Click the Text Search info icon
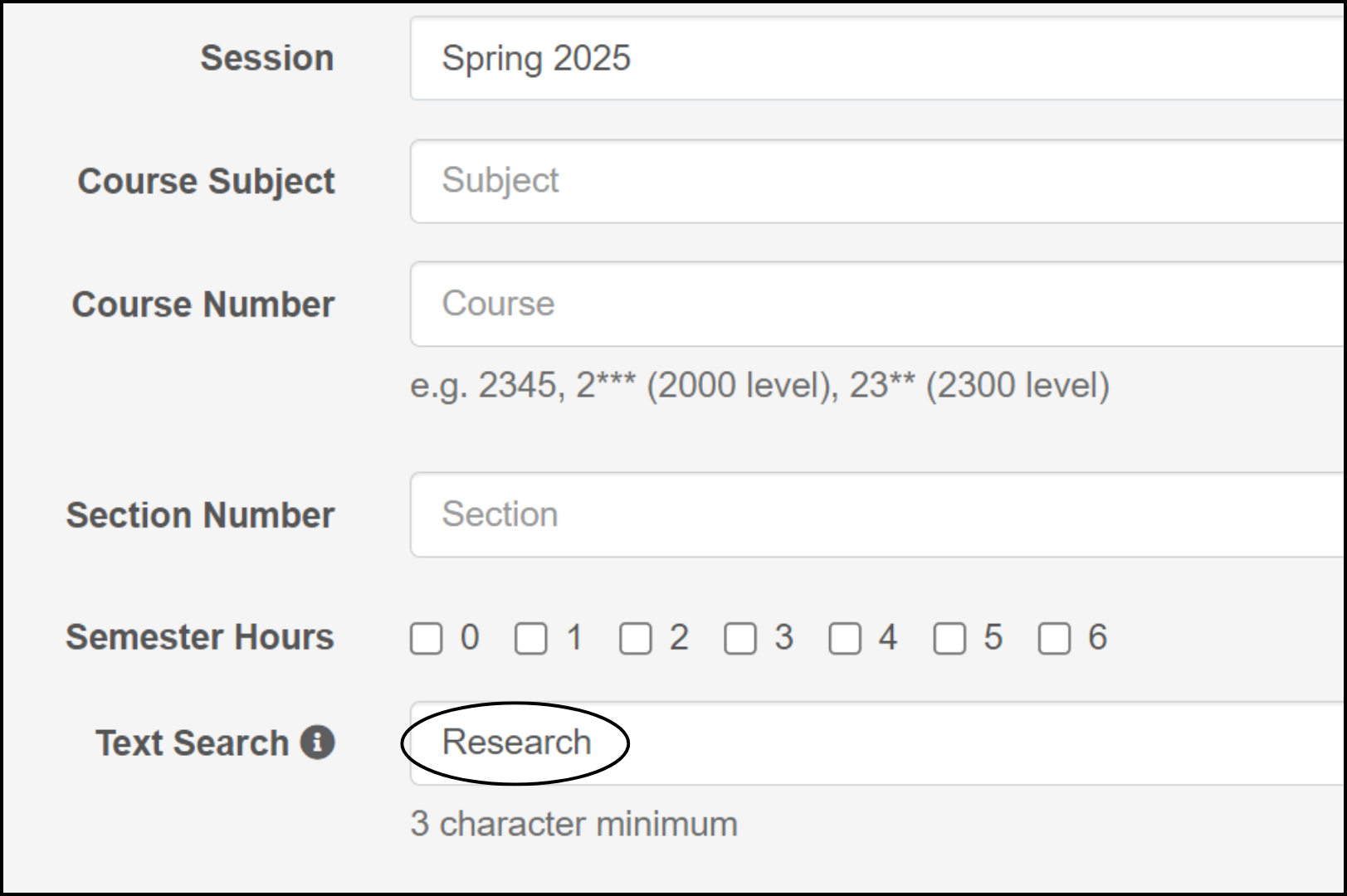This screenshot has height=896, width=1347. click(x=318, y=743)
